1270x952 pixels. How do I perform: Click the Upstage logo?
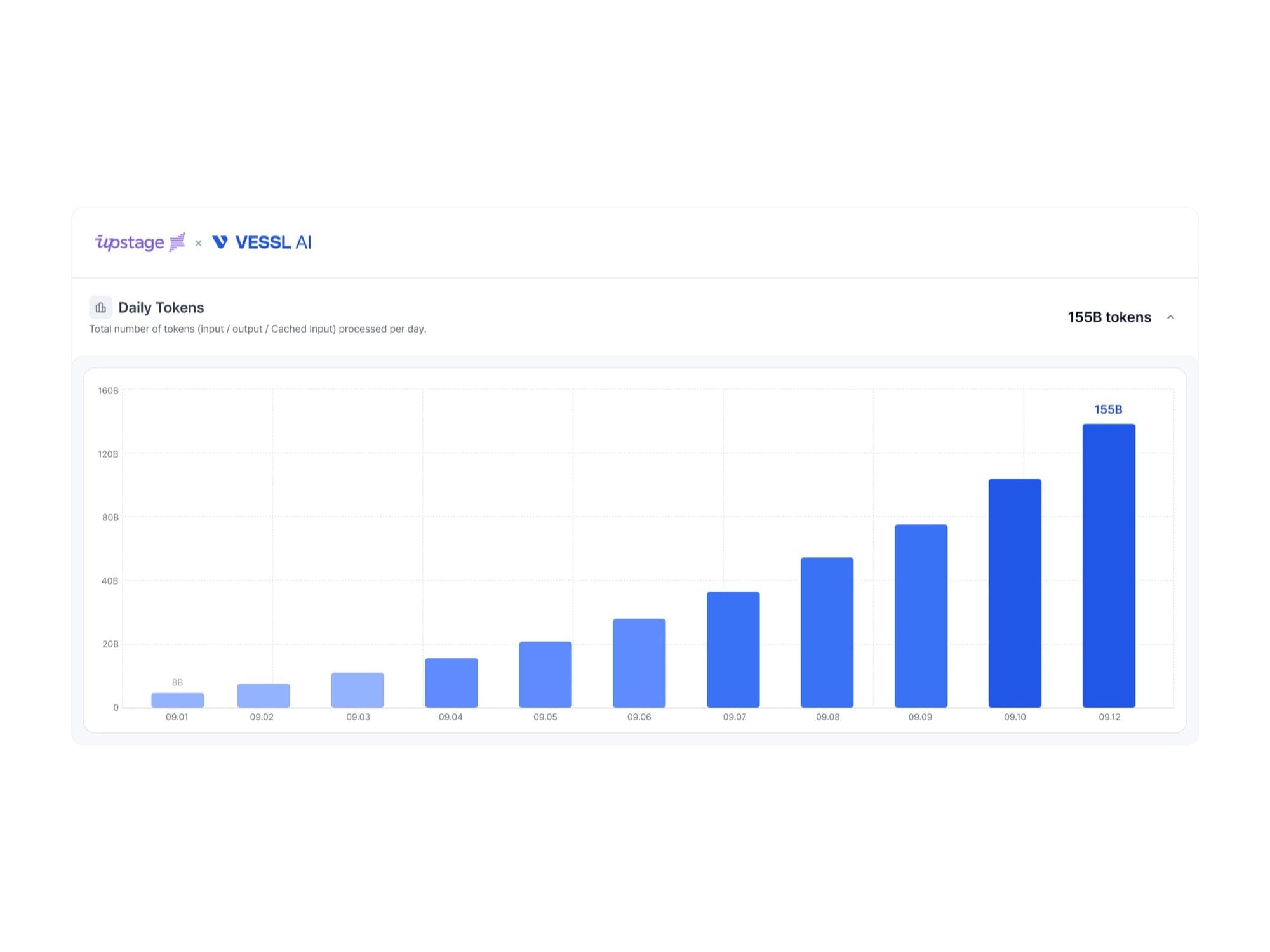pos(140,242)
